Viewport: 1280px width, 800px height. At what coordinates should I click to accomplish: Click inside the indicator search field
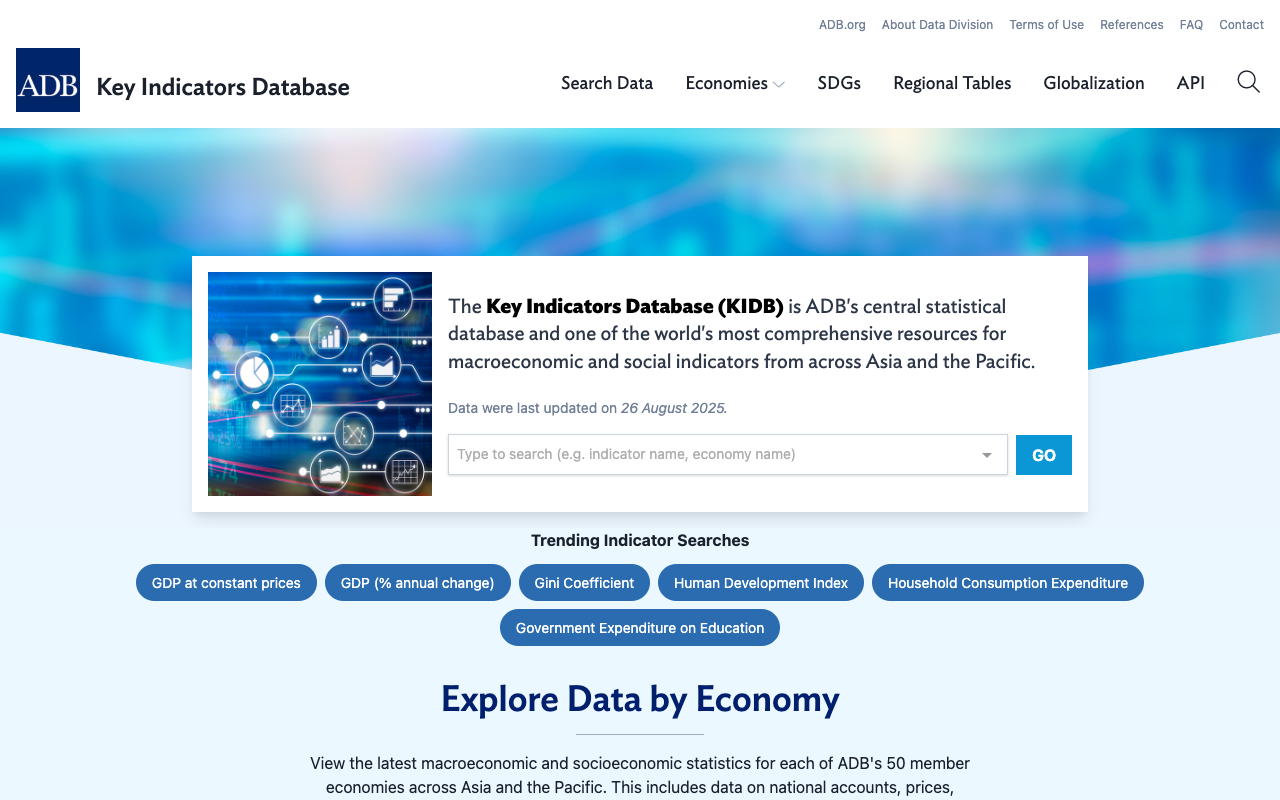pyautogui.click(x=700, y=454)
